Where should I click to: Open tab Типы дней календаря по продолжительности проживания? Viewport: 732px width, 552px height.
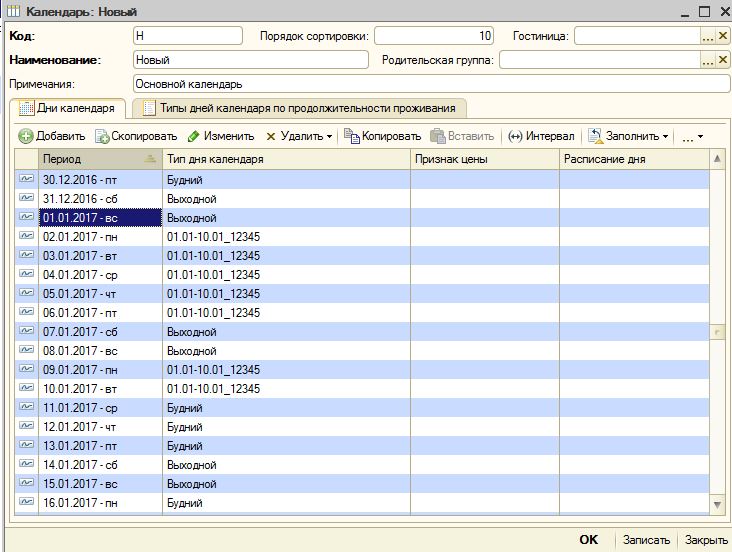300,108
